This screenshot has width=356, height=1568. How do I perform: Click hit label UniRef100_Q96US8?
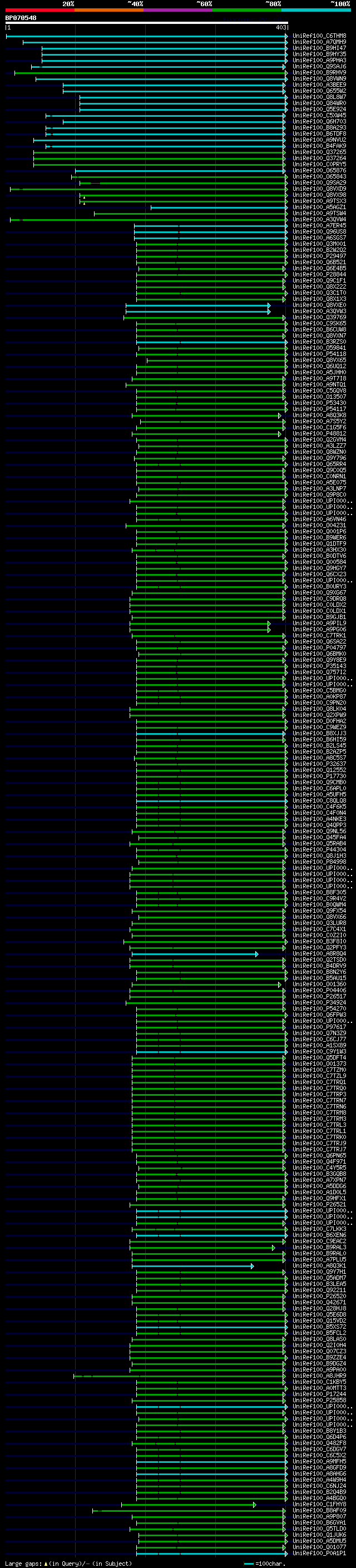pyautogui.click(x=319, y=231)
